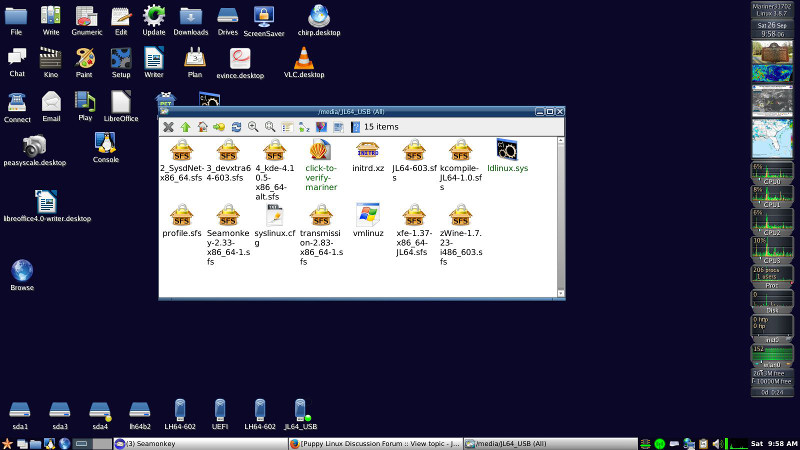Switch to the details list view
The height and width of the screenshot is (450, 800).
pyautogui.click(x=287, y=127)
